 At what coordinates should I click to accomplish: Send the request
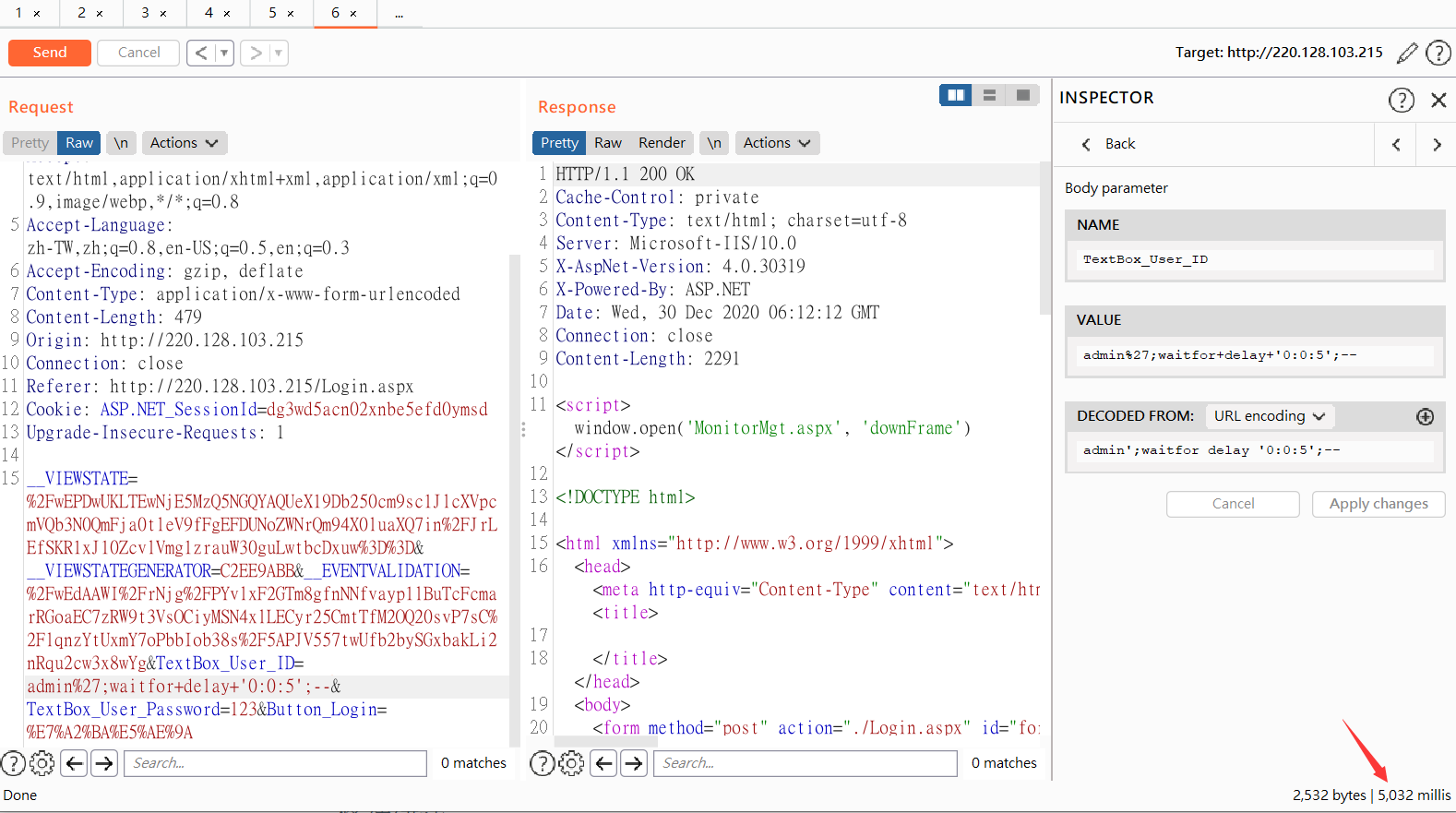(50, 53)
